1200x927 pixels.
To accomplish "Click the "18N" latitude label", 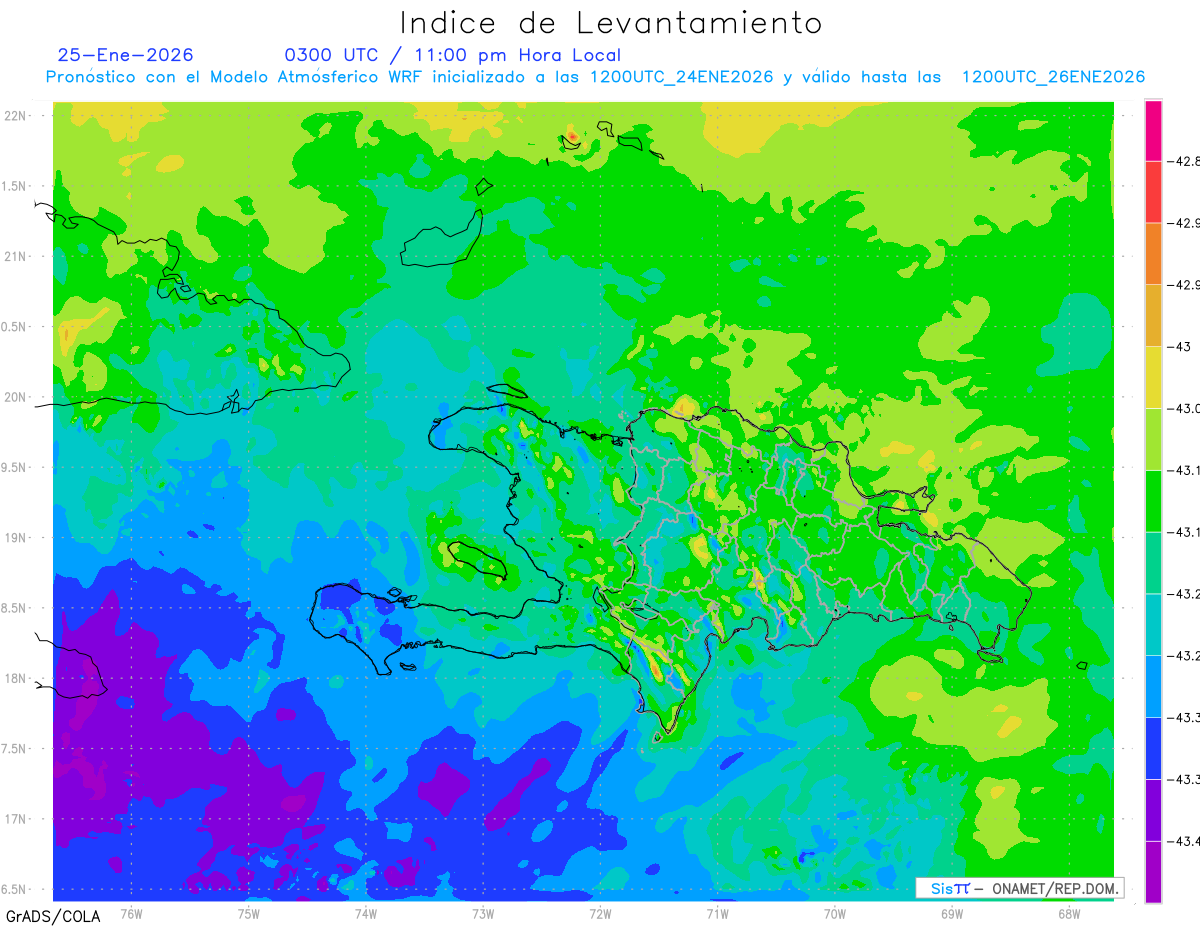I will pyautogui.click(x=16, y=678).
